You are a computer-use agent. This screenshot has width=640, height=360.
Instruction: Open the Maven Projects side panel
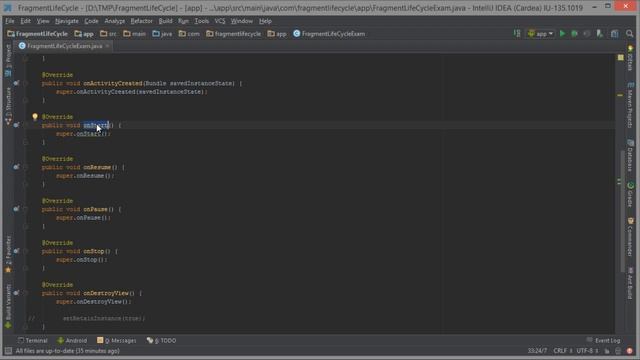630,105
